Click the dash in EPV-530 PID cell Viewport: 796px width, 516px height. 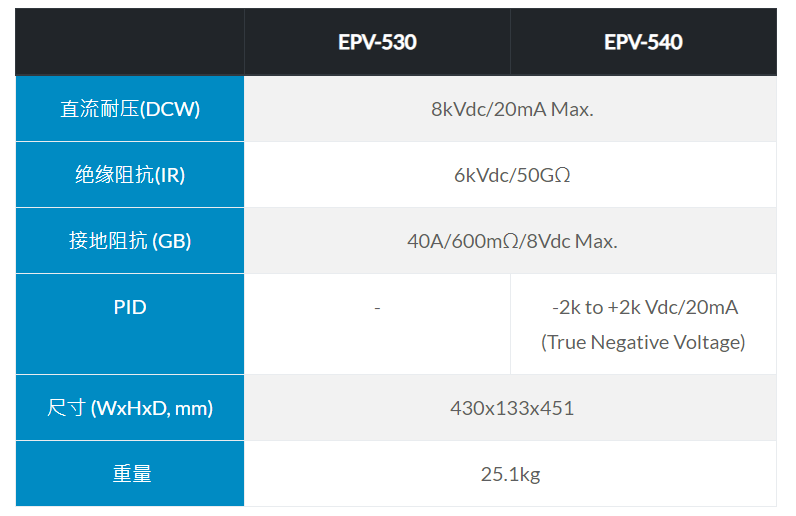(377, 309)
